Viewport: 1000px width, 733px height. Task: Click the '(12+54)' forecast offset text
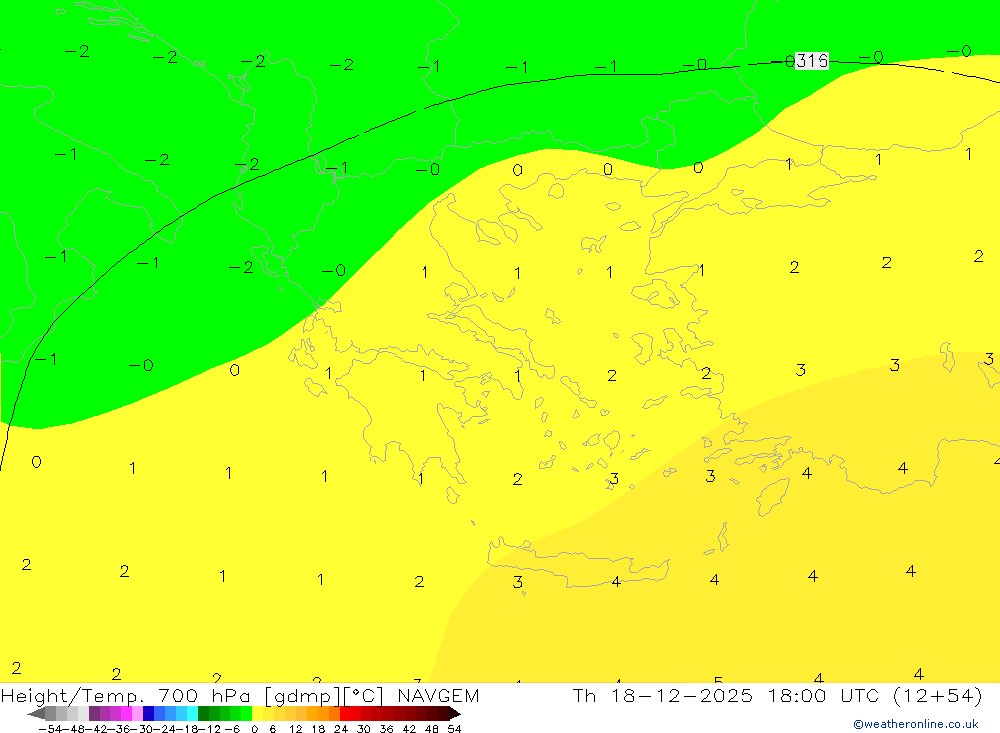(x=938, y=695)
